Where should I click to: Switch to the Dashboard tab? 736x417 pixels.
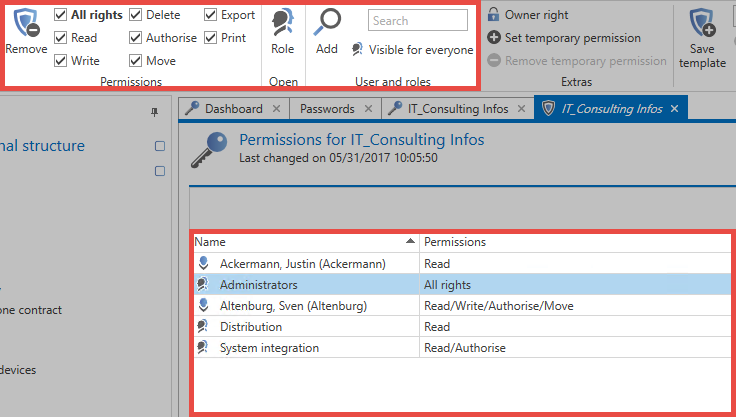click(234, 108)
